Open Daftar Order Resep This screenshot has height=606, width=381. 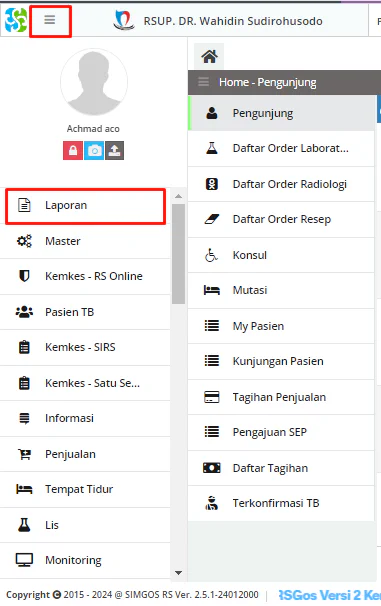click(281, 220)
